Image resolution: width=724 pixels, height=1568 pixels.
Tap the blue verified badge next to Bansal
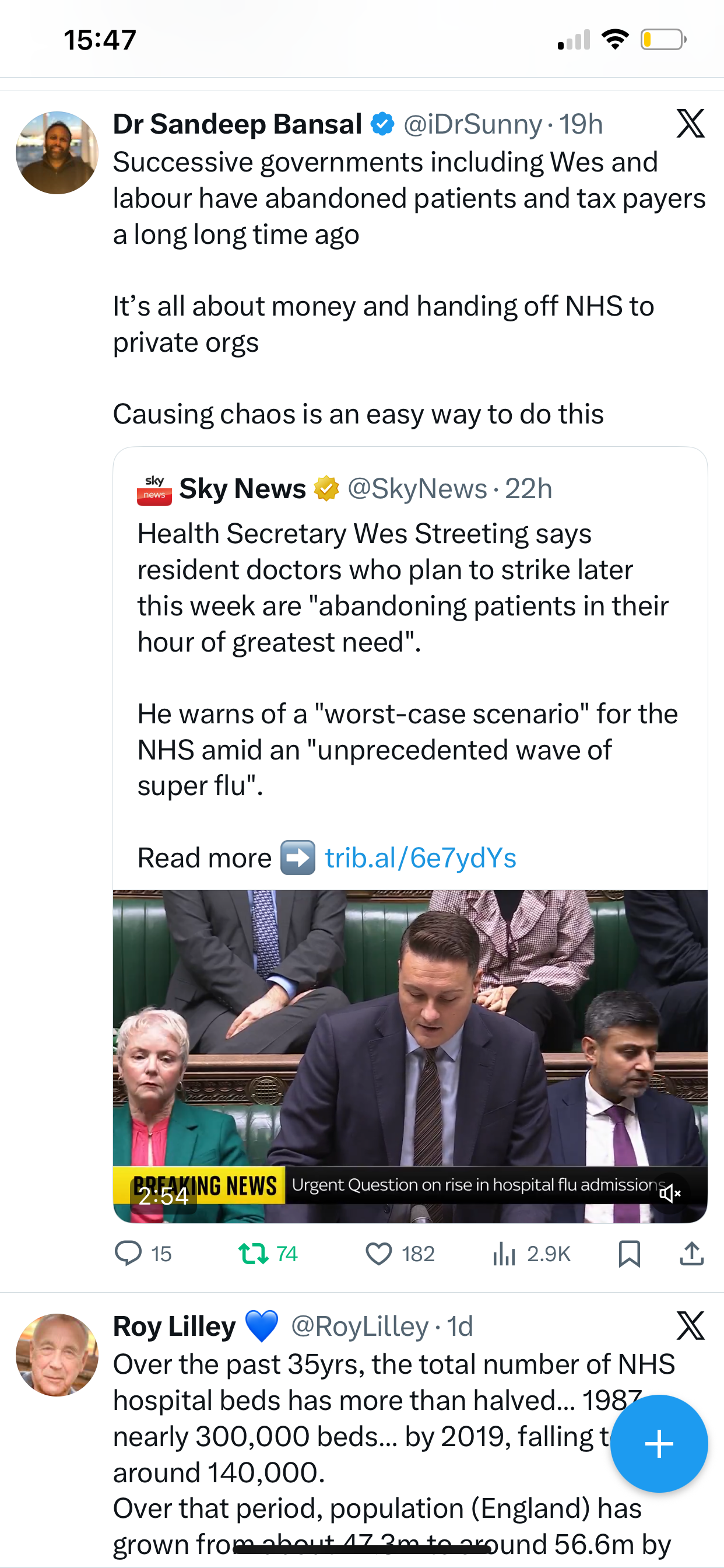pos(382,124)
